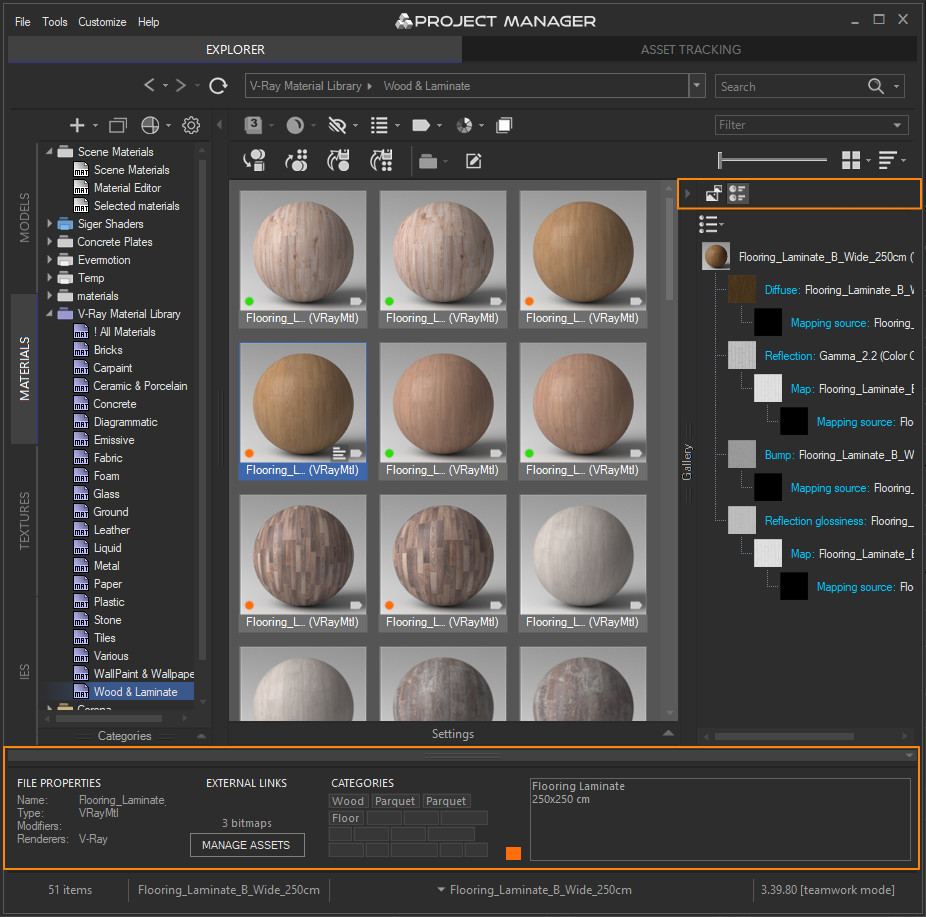Screen dimensions: 926x917
Task: Click the orange category color square
Action: click(x=513, y=853)
